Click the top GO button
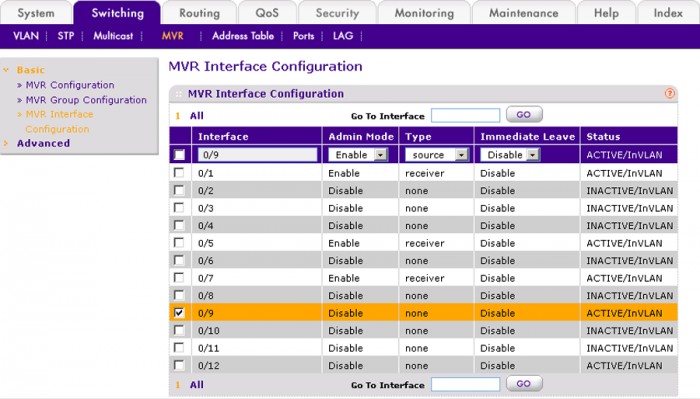The width and height of the screenshot is (700, 399). 524,115
